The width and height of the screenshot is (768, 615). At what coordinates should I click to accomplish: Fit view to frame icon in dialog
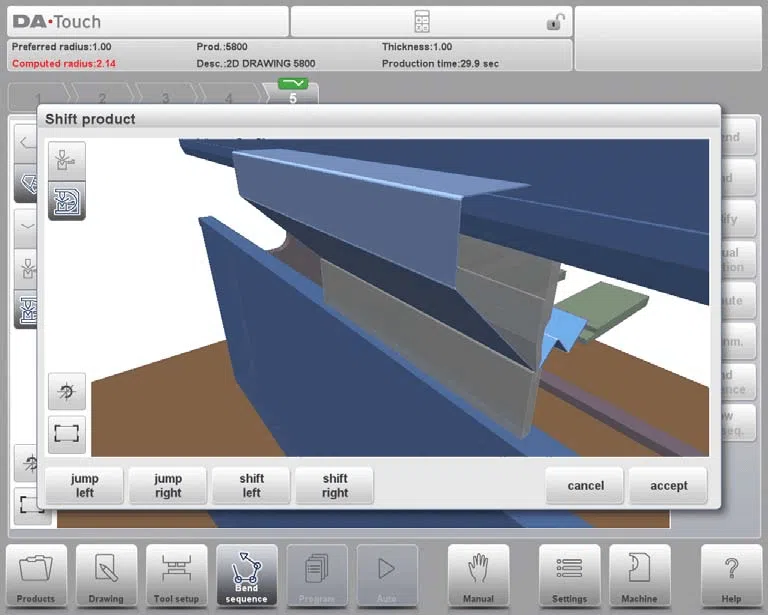click(67, 434)
